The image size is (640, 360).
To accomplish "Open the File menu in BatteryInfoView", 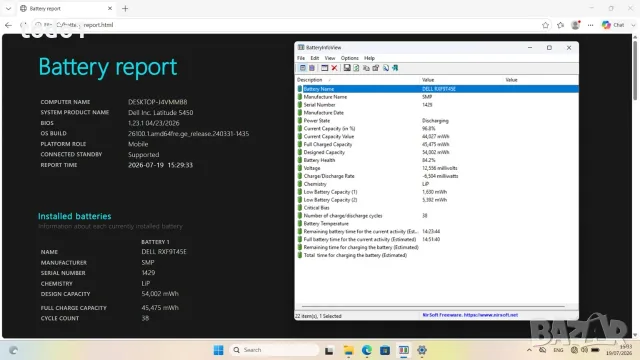I will pyautogui.click(x=301, y=58).
